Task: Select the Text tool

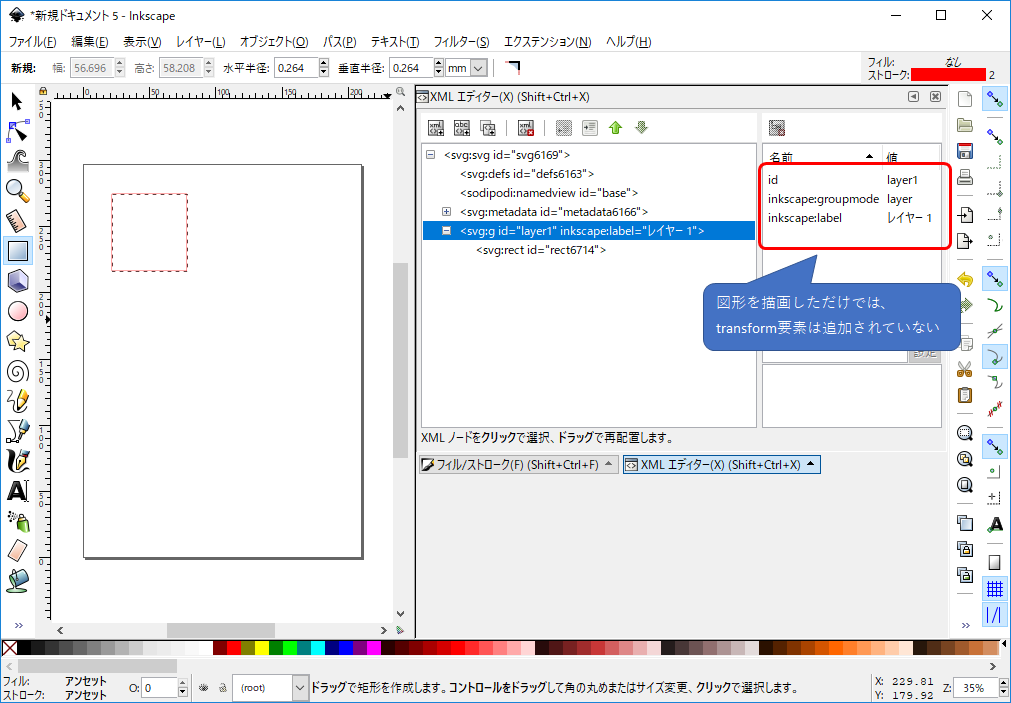Action: click(16, 491)
